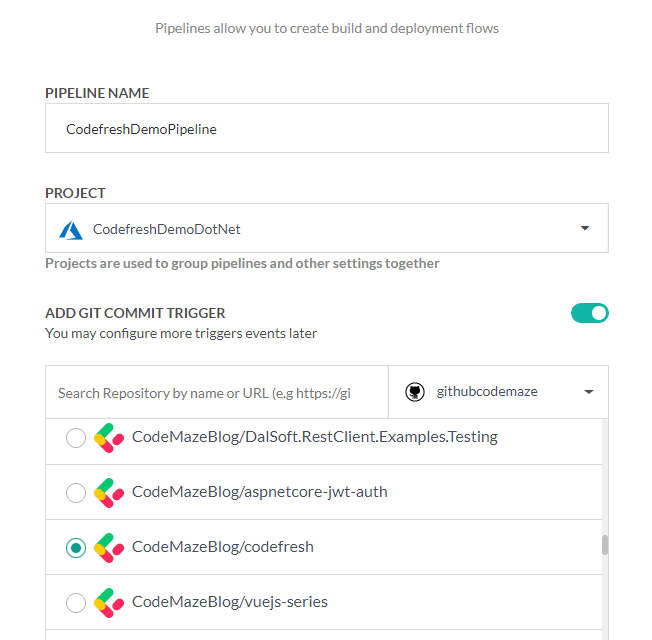Expand the Project dropdown arrow

click(x=585, y=229)
